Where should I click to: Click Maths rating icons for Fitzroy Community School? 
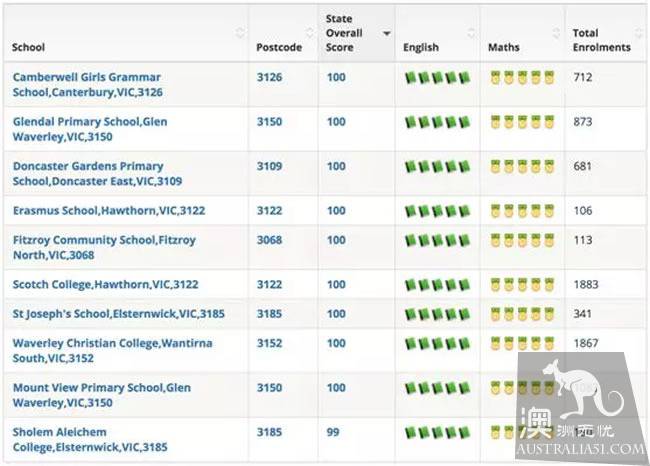pyautogui.click(x=522, y=240)
